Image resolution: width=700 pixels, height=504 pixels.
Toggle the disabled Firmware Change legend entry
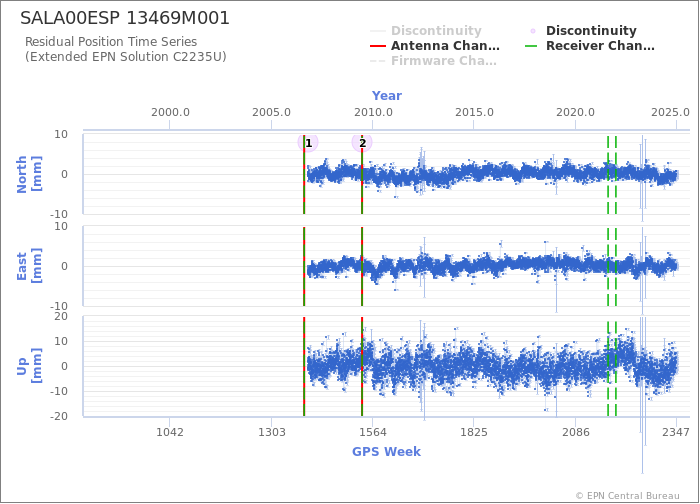coord(433,61)
